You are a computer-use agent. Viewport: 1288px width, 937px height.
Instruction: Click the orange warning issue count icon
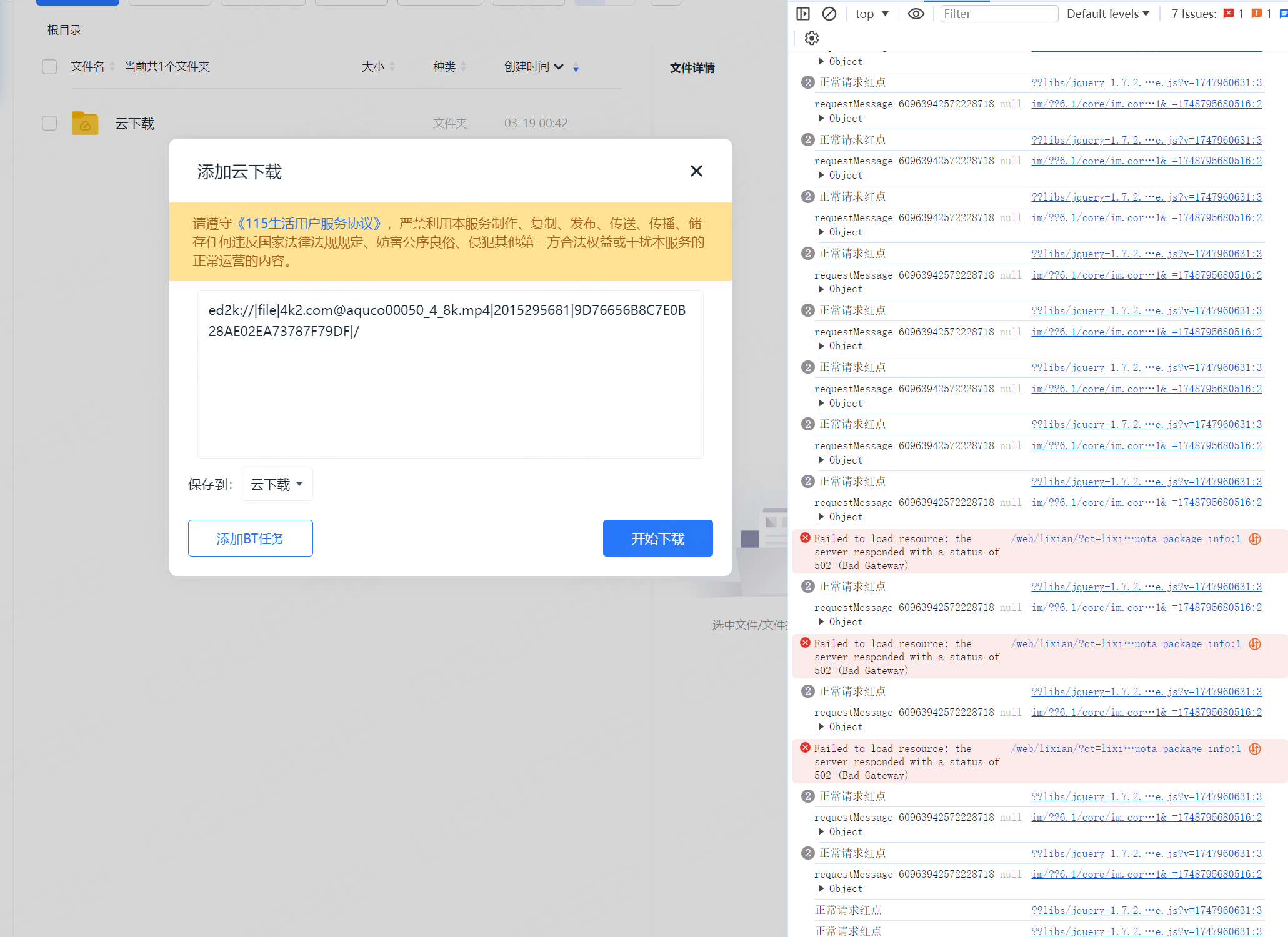[x=1257, y=14]
